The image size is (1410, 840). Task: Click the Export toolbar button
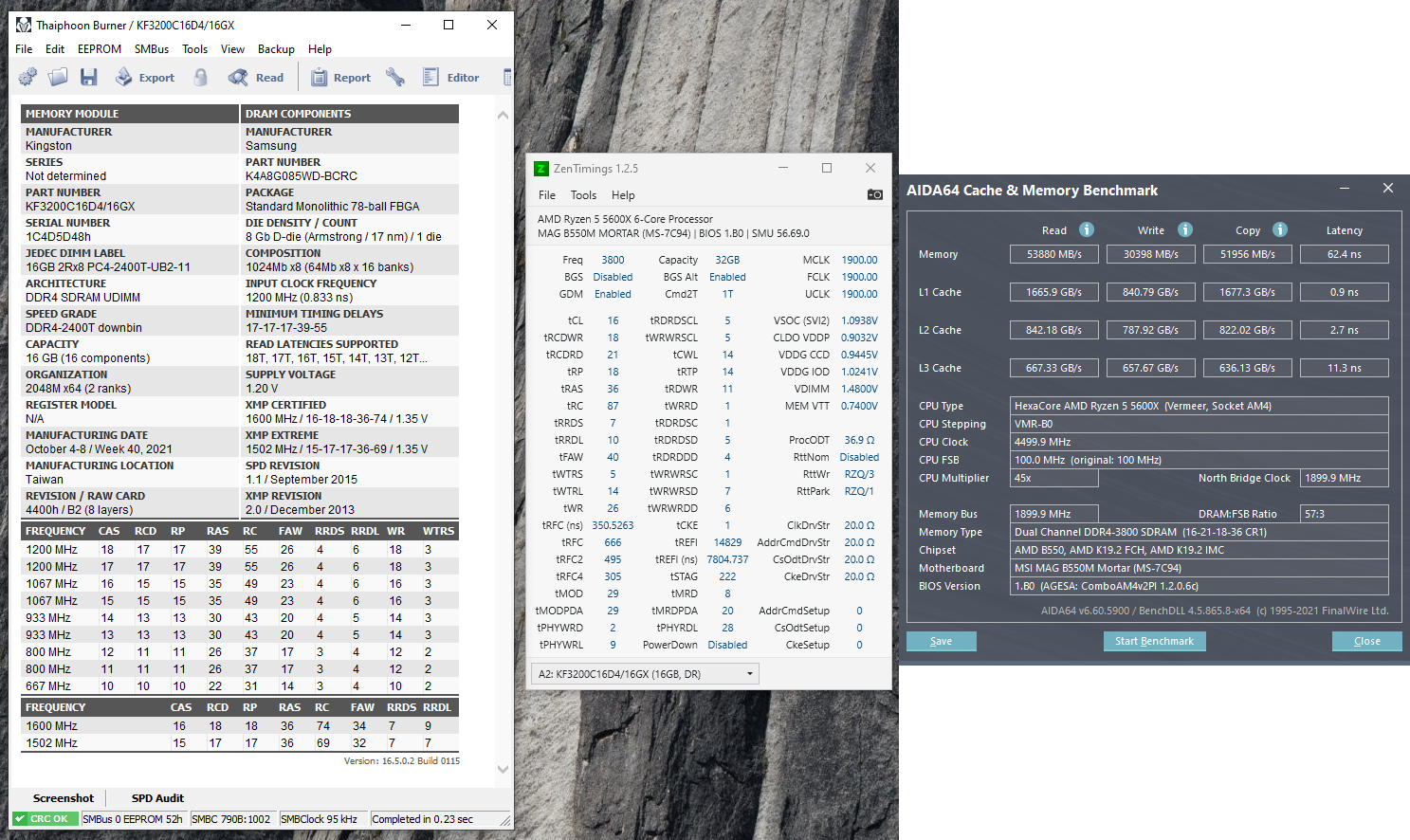[x=145, y=78]
